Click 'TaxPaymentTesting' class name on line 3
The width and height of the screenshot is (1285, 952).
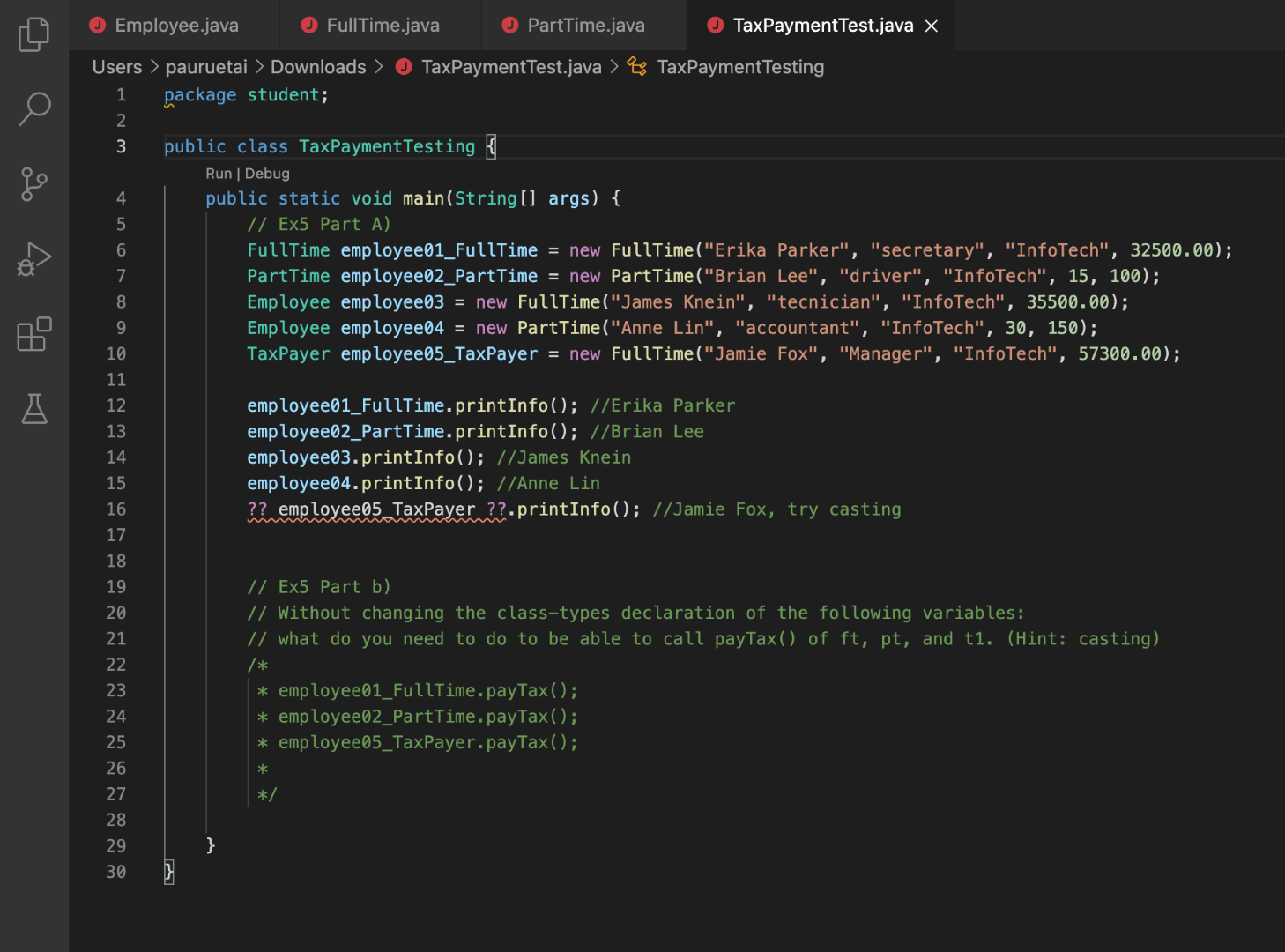pyautogui.click(x=387, y=147)
